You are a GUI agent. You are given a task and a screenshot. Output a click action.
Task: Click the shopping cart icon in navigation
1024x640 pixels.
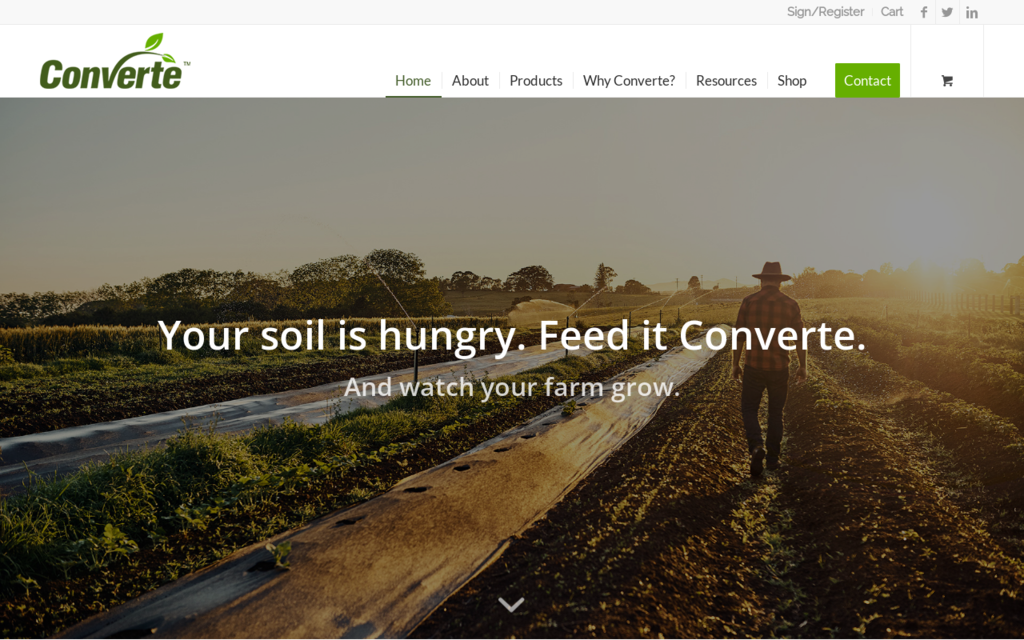pyautogui.click(x=947, y=80)
